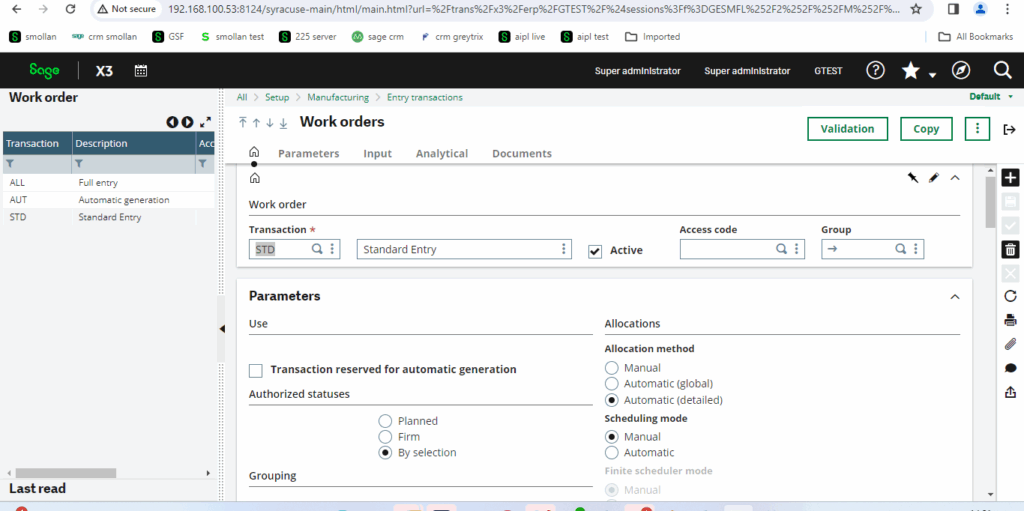Switch to the Documents tab
The image size is (1024, 511).
[x=522, y=154]
